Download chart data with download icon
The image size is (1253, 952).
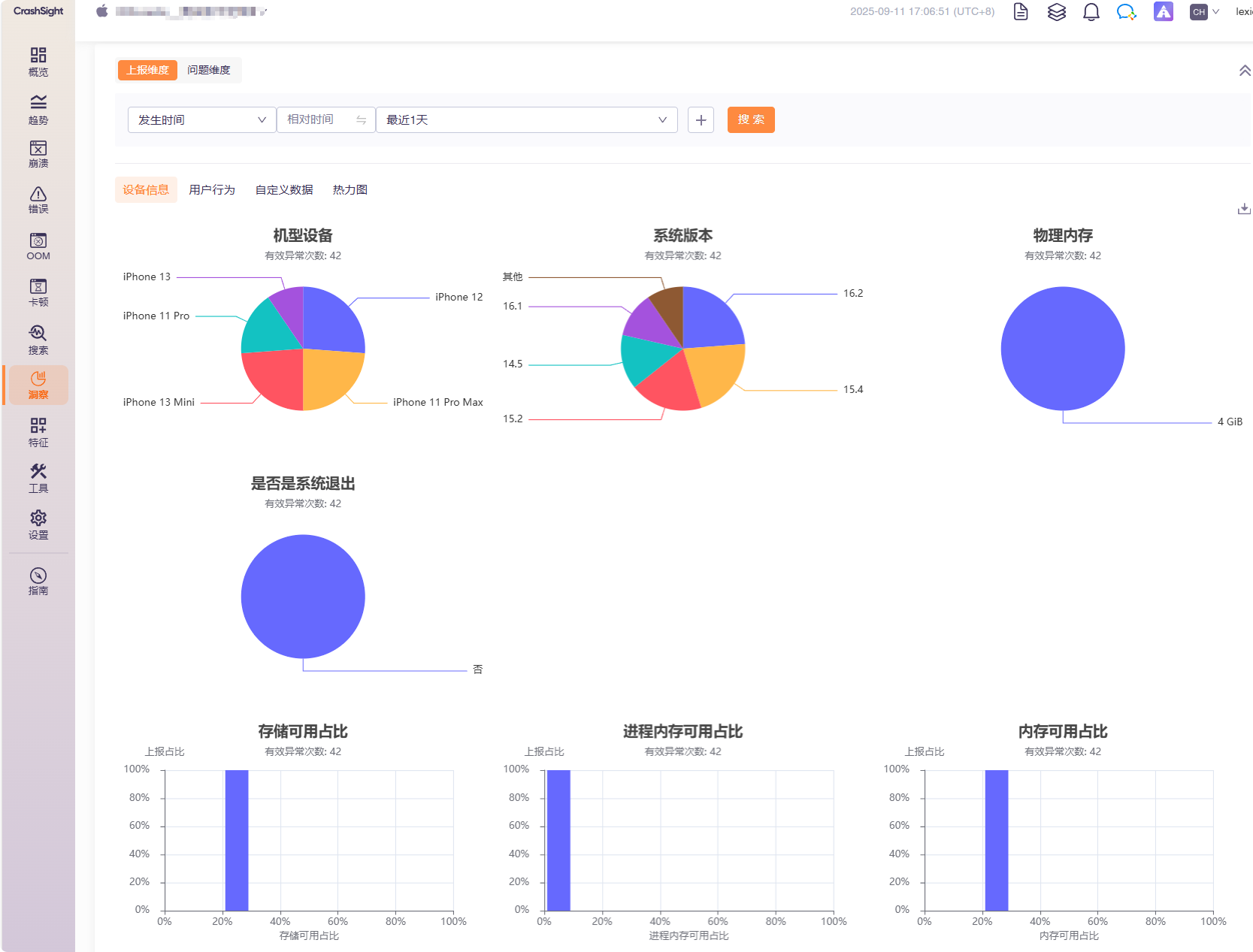(x=1243, y=209)
